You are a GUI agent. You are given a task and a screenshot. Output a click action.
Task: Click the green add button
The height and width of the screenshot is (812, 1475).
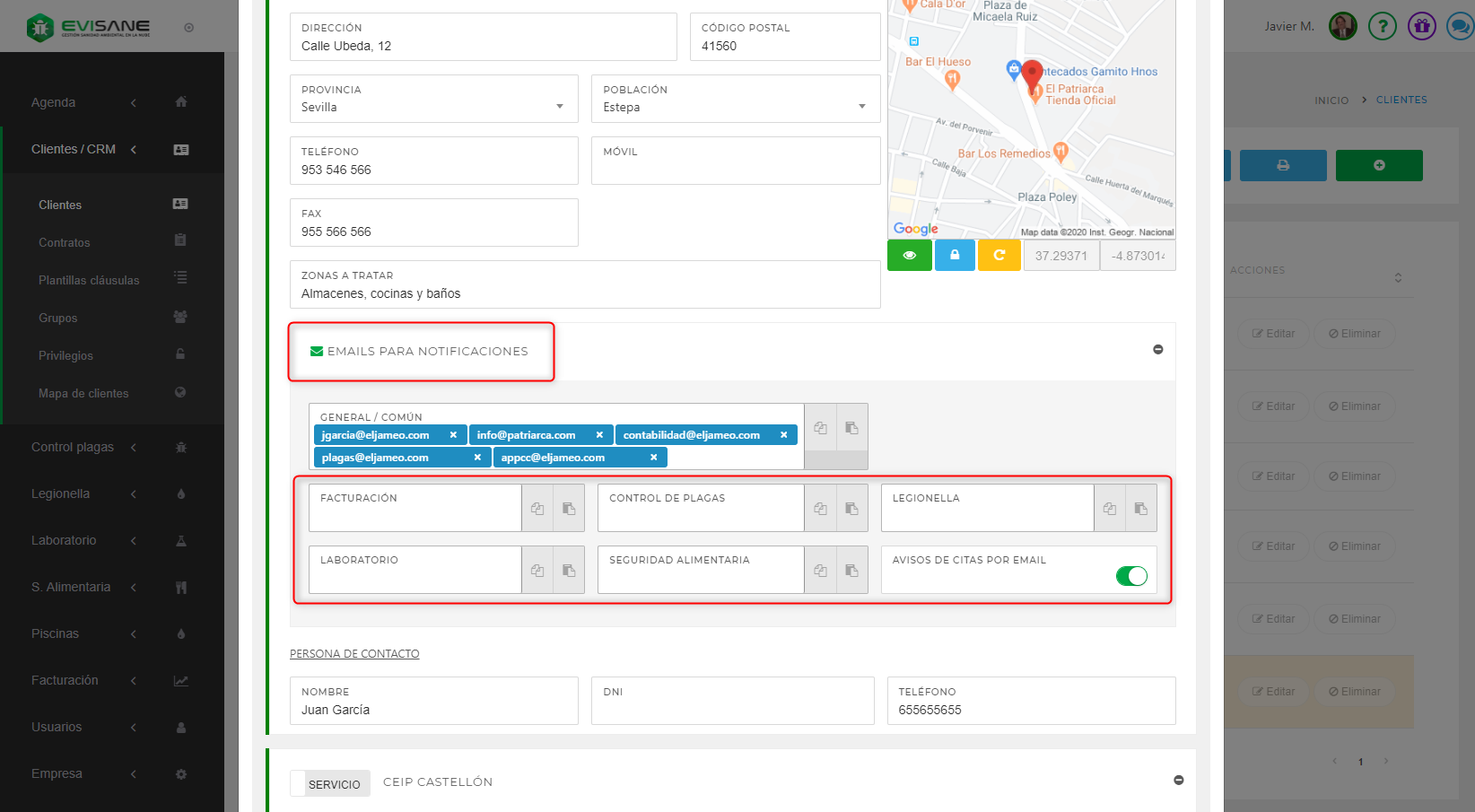[1378, 166]
